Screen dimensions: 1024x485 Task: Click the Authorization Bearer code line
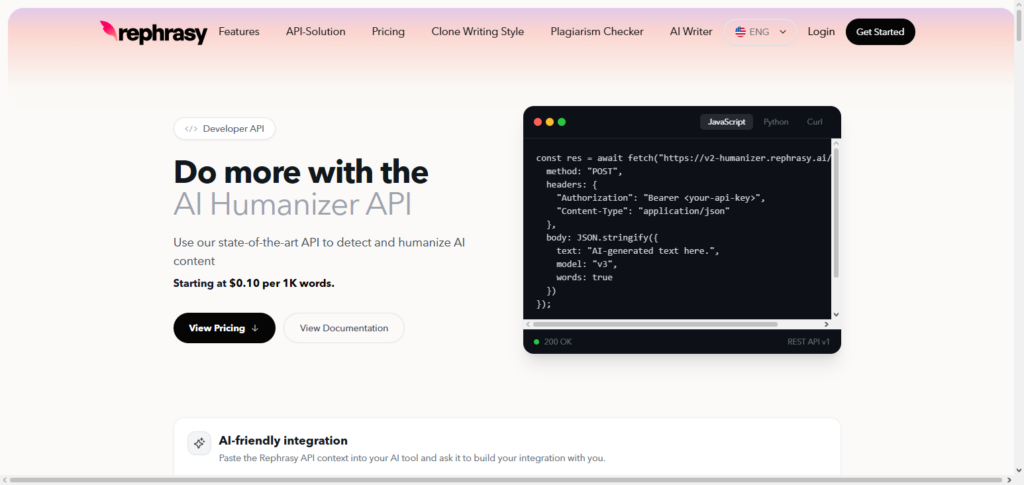660,198
